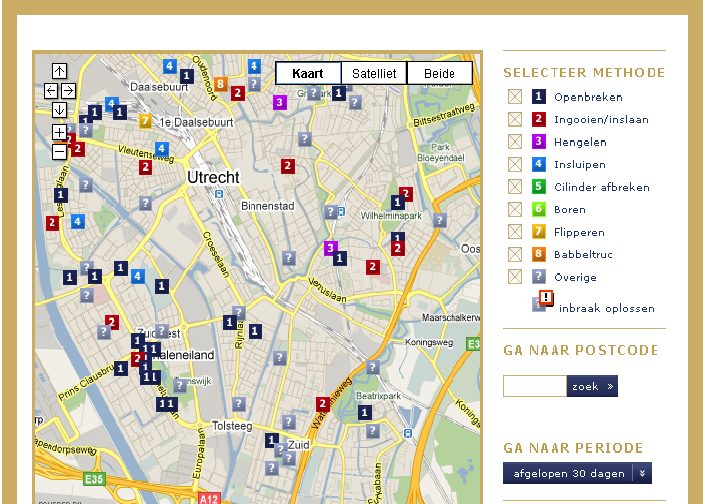Click the orange Babbeltruc 8 legend icon
This screenshot has height=504, width=705.
539,254
